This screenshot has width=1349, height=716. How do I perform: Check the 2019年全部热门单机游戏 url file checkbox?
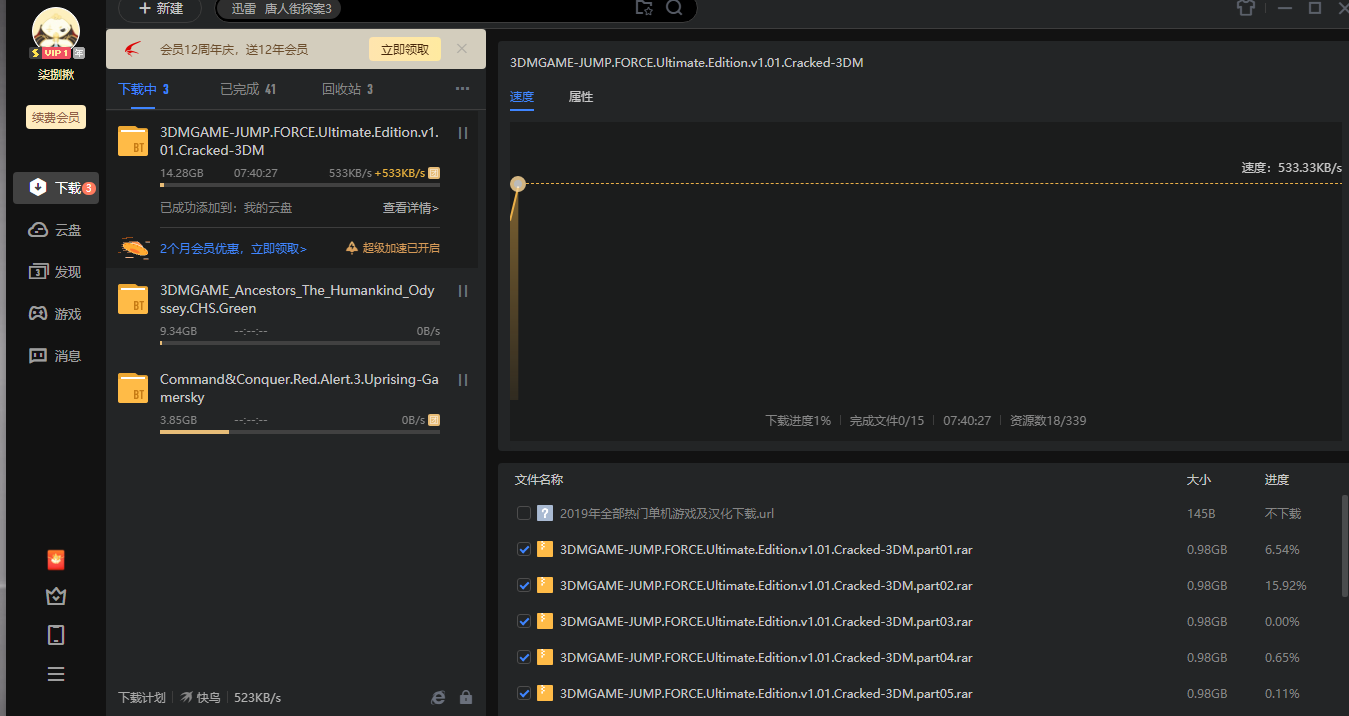point(524,514)
